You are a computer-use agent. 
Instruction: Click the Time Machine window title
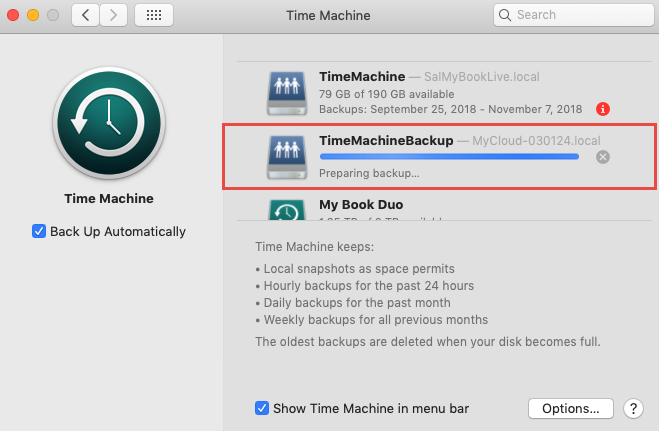tap(328, 16)
